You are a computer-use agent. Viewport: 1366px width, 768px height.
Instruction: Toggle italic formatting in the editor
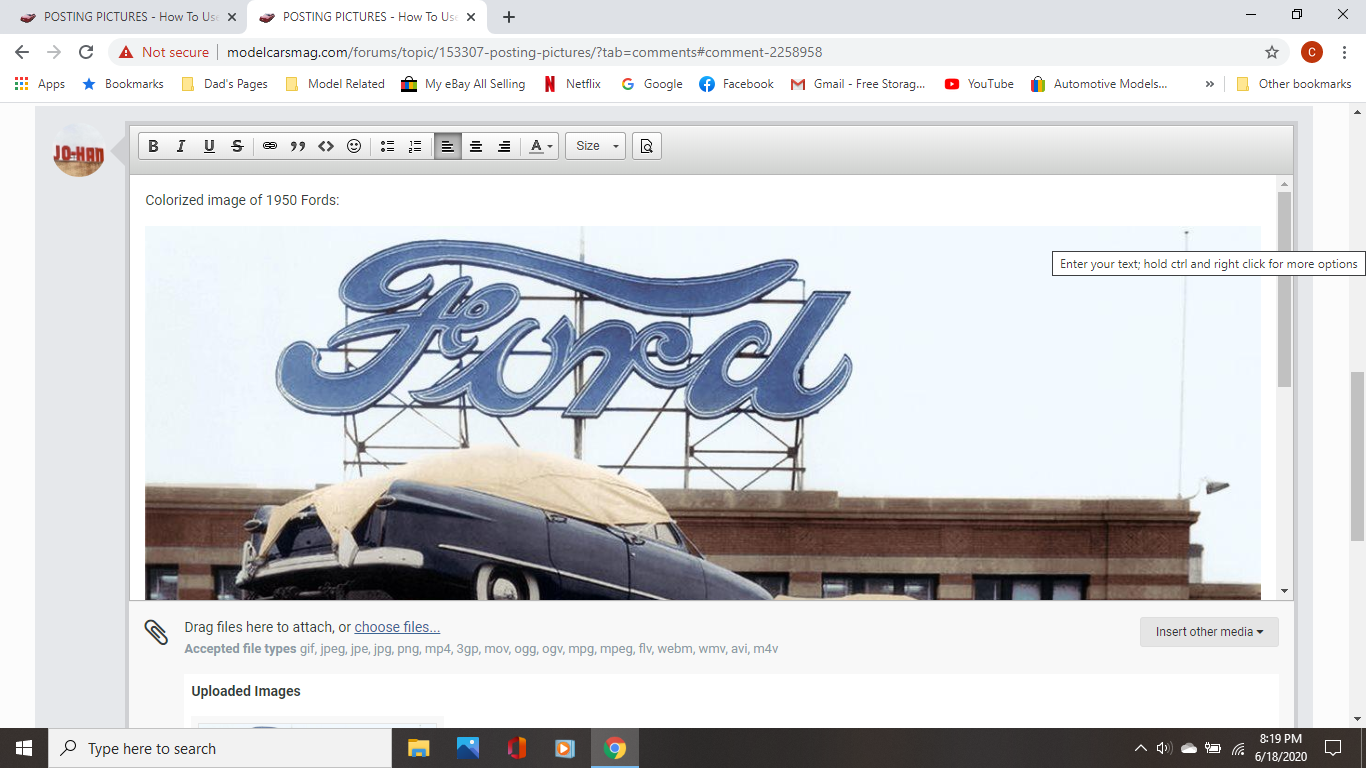181,146
